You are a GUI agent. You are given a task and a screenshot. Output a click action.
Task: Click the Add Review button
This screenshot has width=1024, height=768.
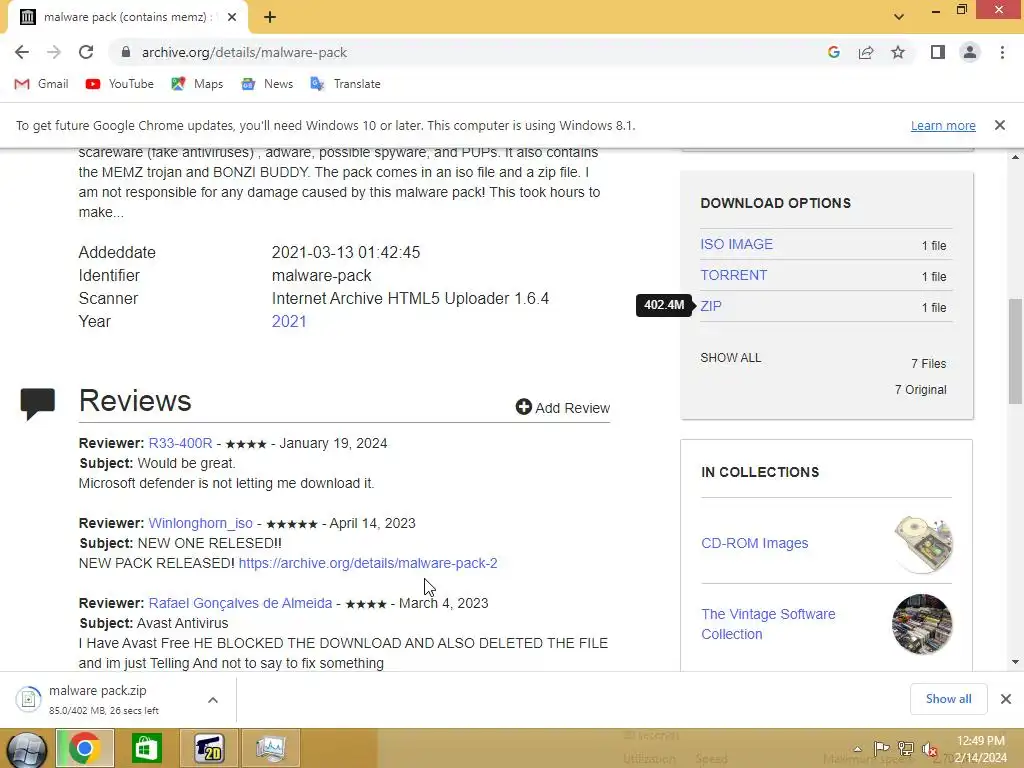tap(562, 408)
